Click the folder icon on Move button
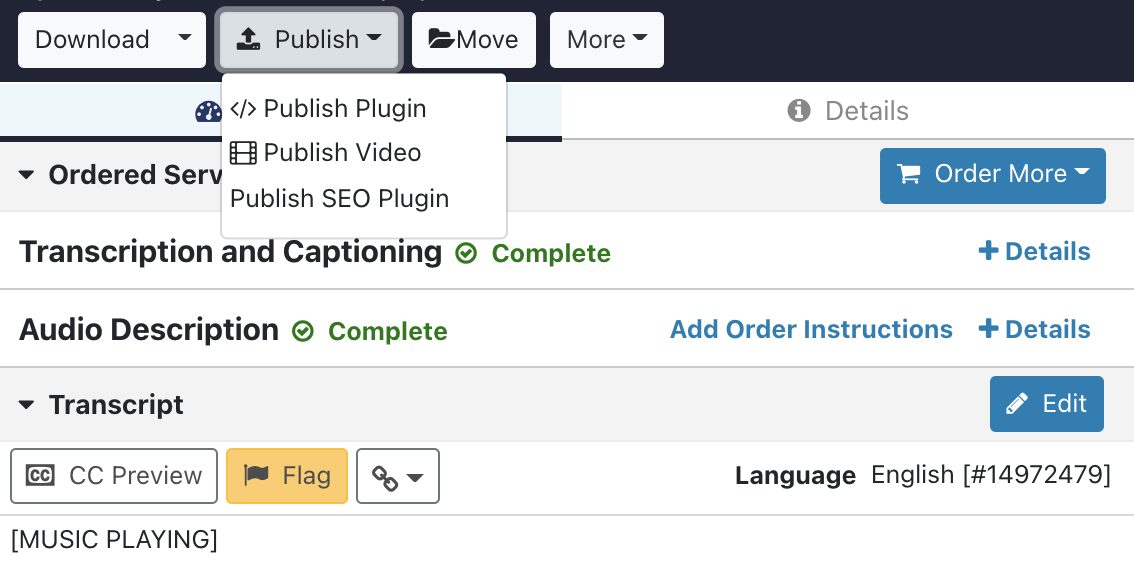Image resolution: width=1134 pixels, height=584 pixels. [x=442, y=39]
